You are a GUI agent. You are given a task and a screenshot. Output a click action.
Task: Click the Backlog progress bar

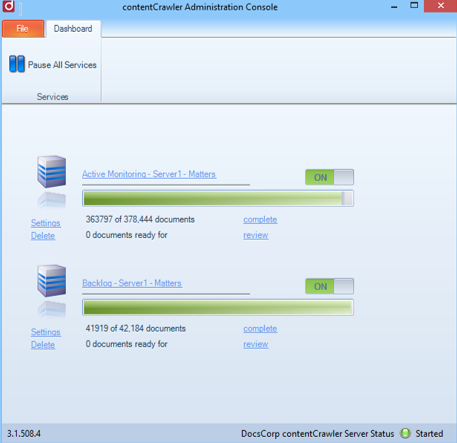coord(218,307)
